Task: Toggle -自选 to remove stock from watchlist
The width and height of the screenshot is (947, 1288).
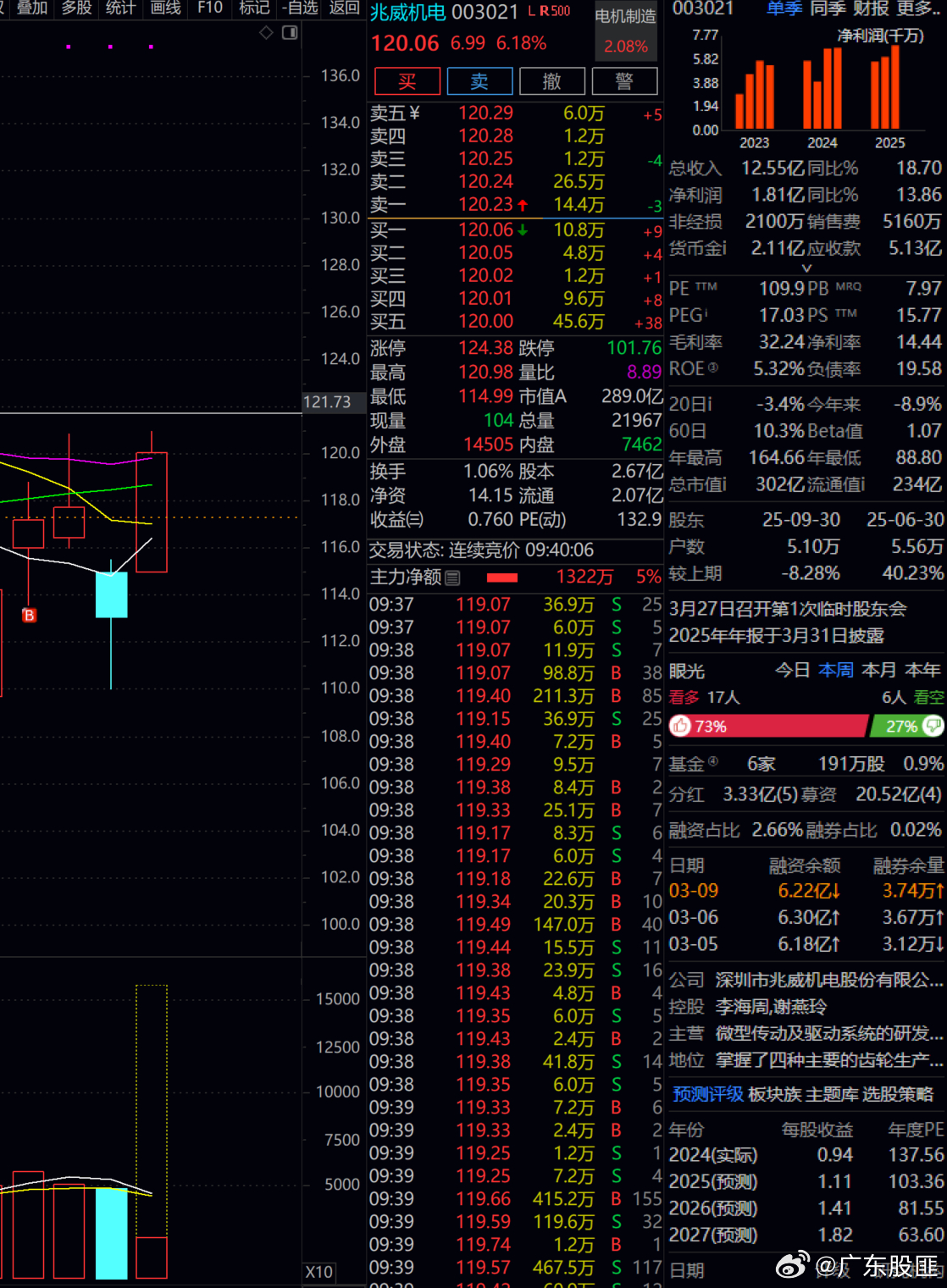Action: 301,8
